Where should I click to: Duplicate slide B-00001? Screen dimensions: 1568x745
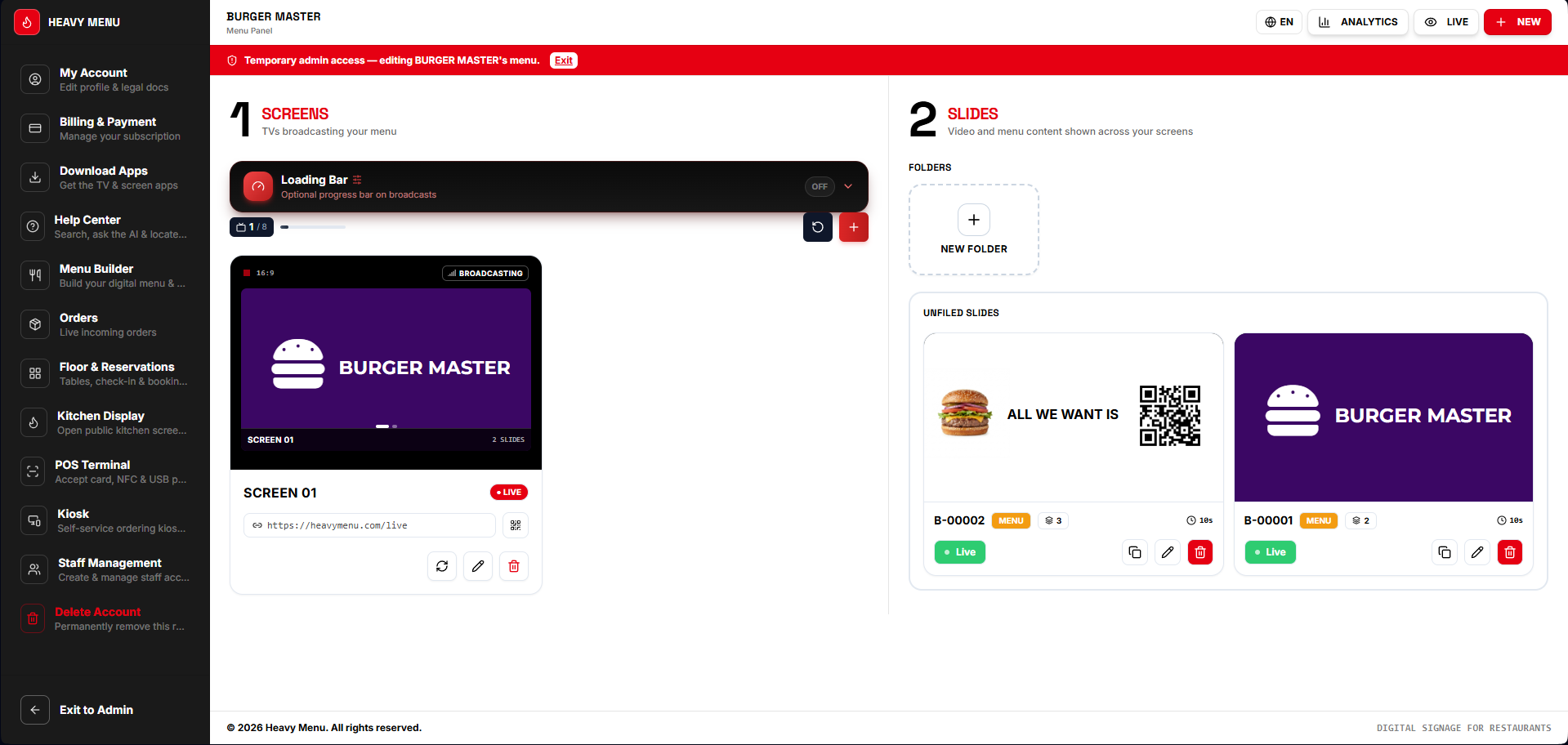(x=1445, y=552)
